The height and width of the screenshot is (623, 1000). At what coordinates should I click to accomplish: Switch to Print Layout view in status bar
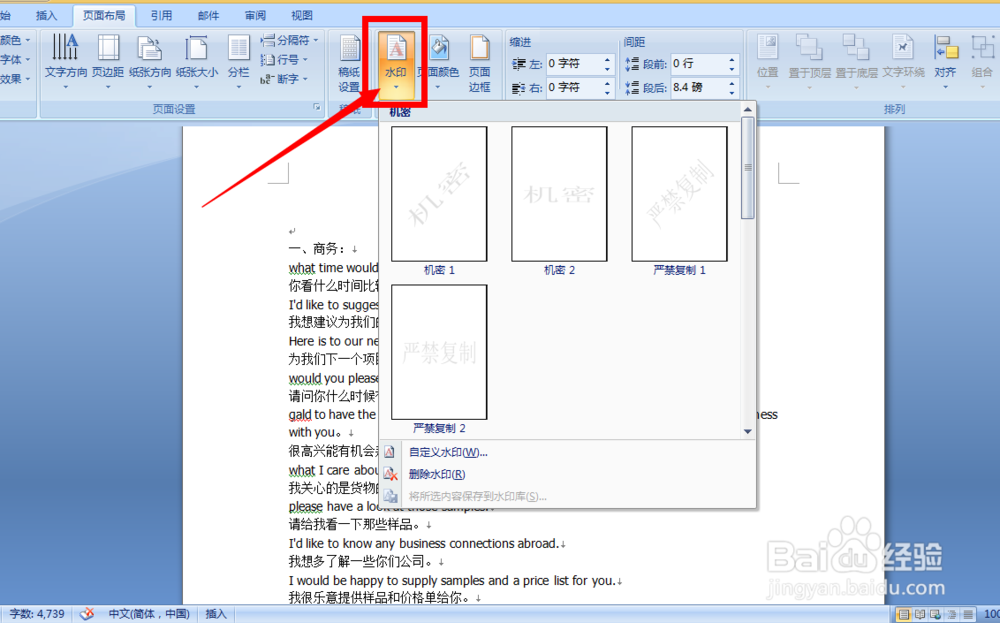(x=903, y=614)
